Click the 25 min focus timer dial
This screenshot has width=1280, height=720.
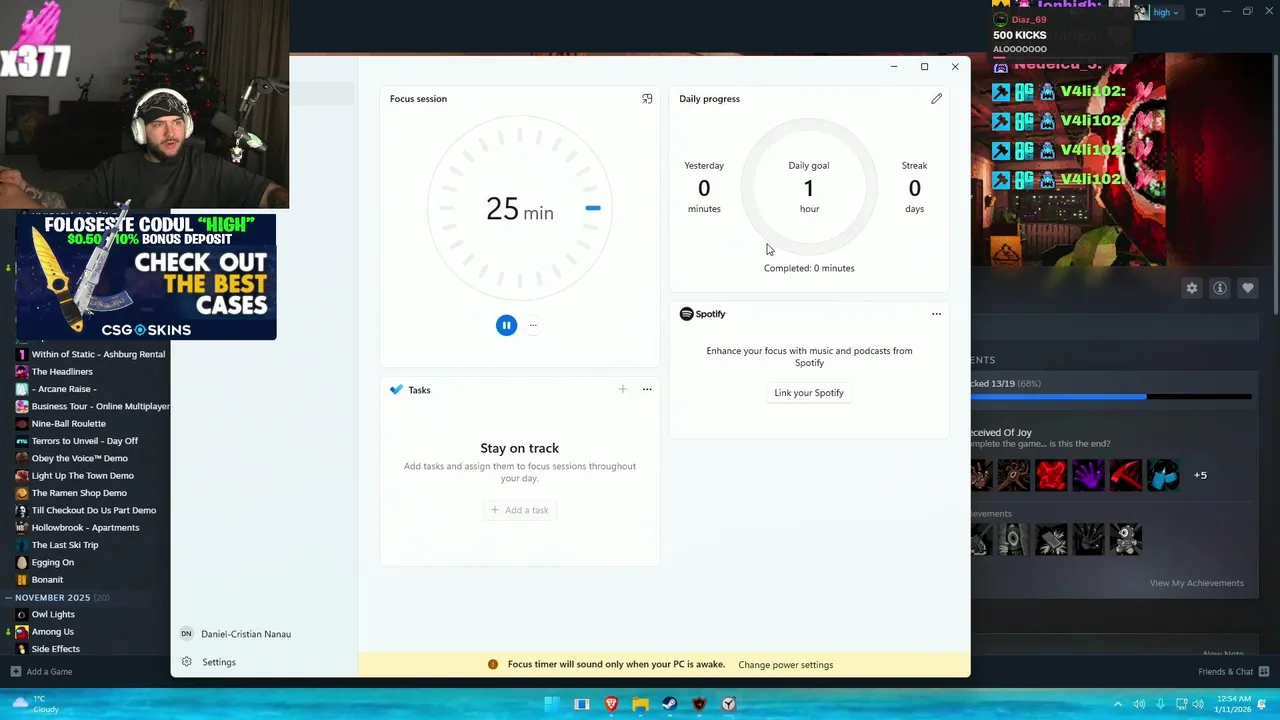point(519,209)
